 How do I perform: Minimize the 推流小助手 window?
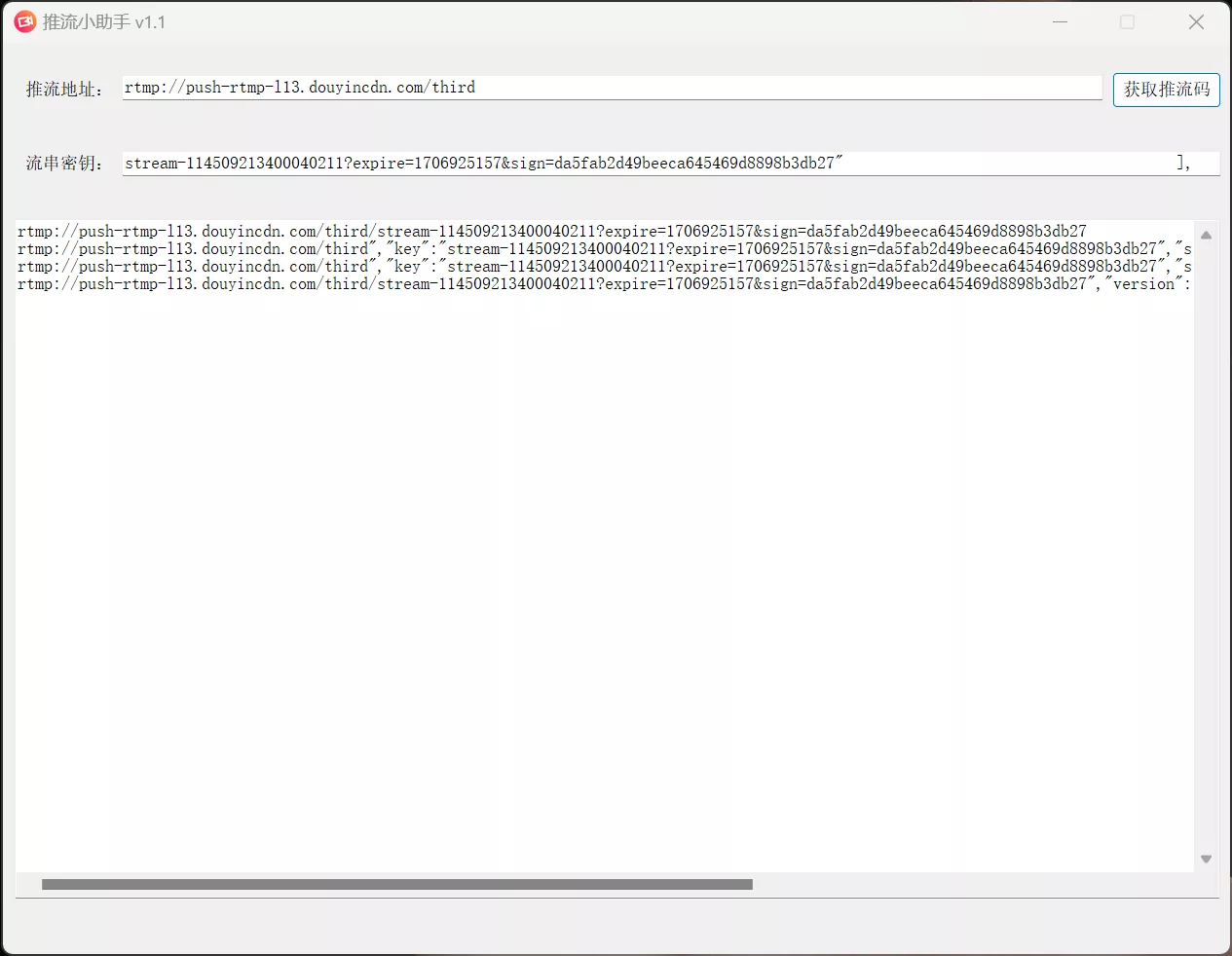tap(1060, 21)
